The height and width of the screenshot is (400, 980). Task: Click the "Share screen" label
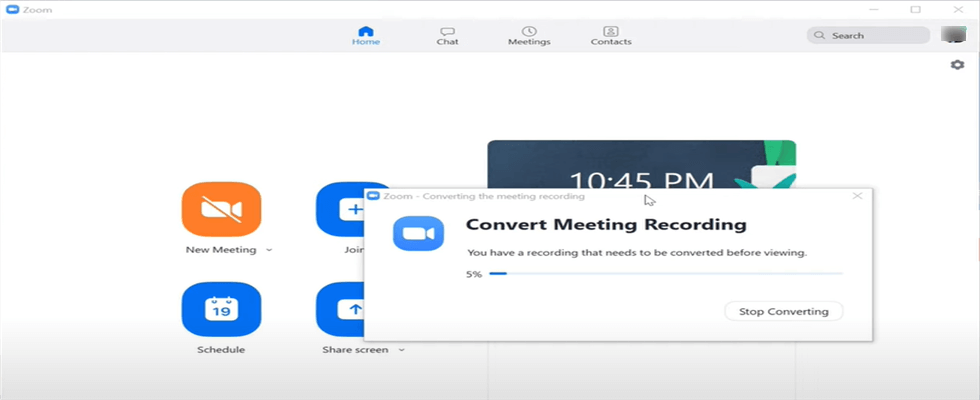pos(355,350)
